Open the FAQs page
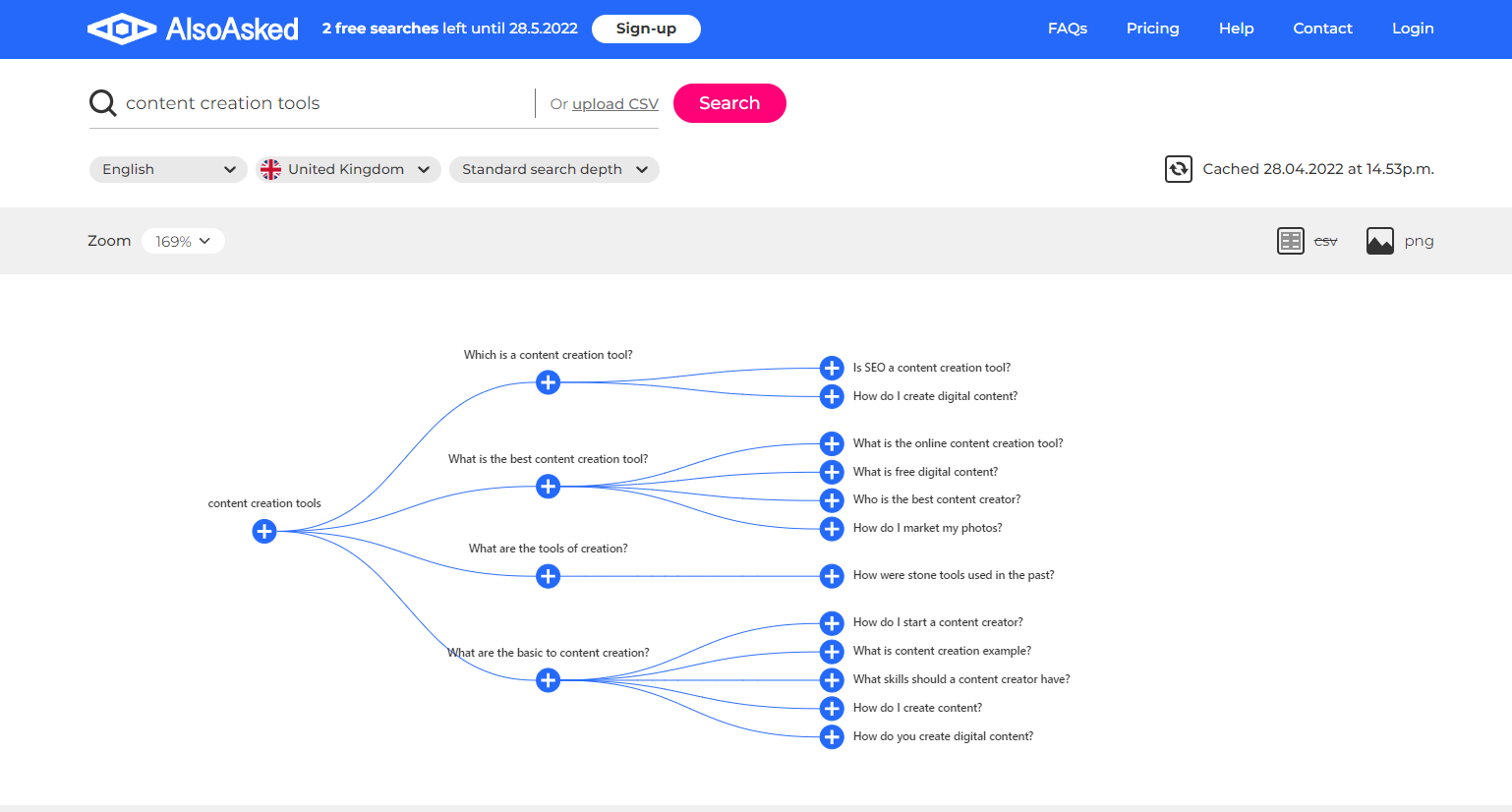The height and width of the screenshot is (812, 1512). click(x=1068, y=29)
